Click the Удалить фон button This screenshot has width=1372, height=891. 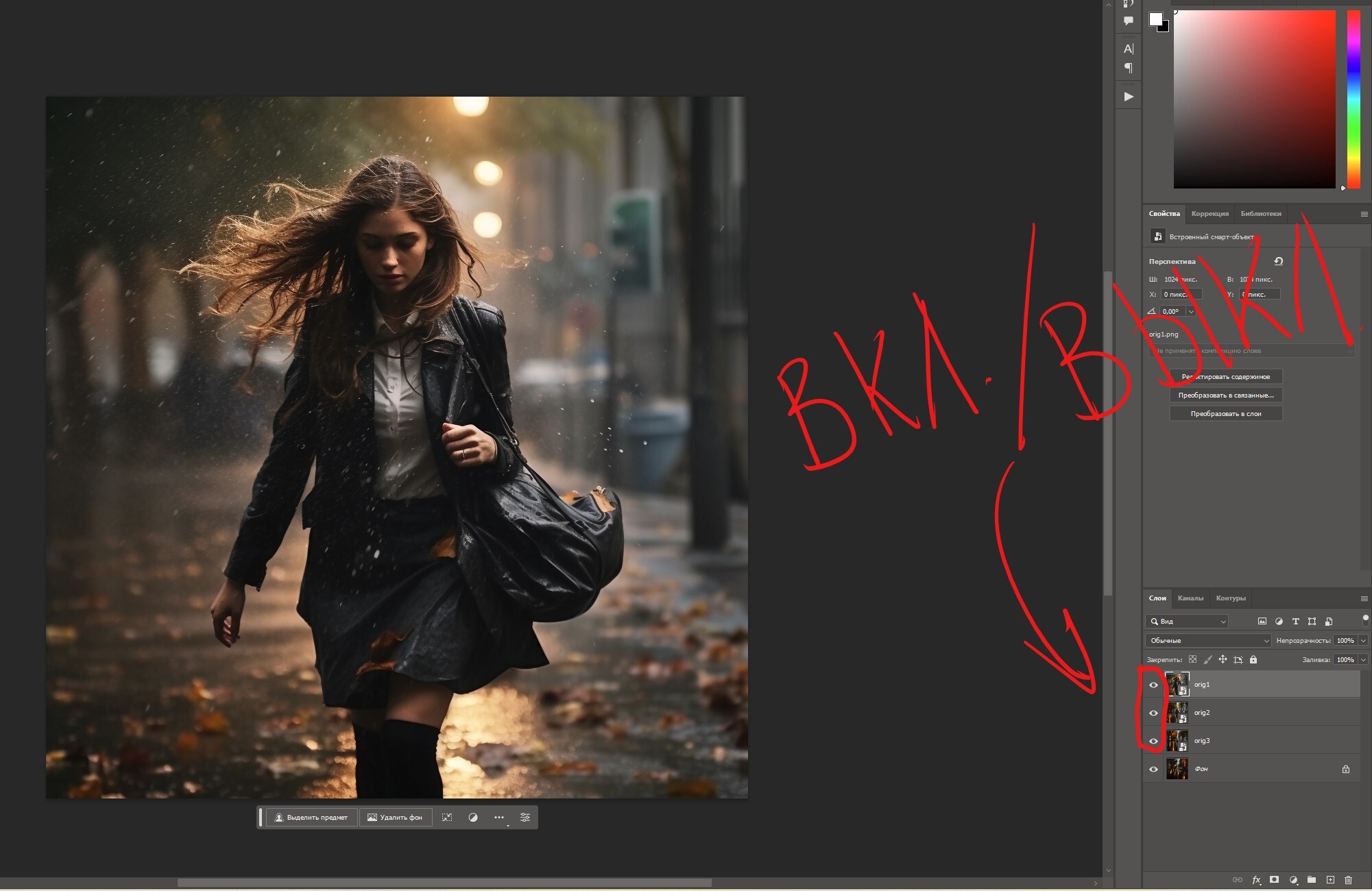point(395,818)
